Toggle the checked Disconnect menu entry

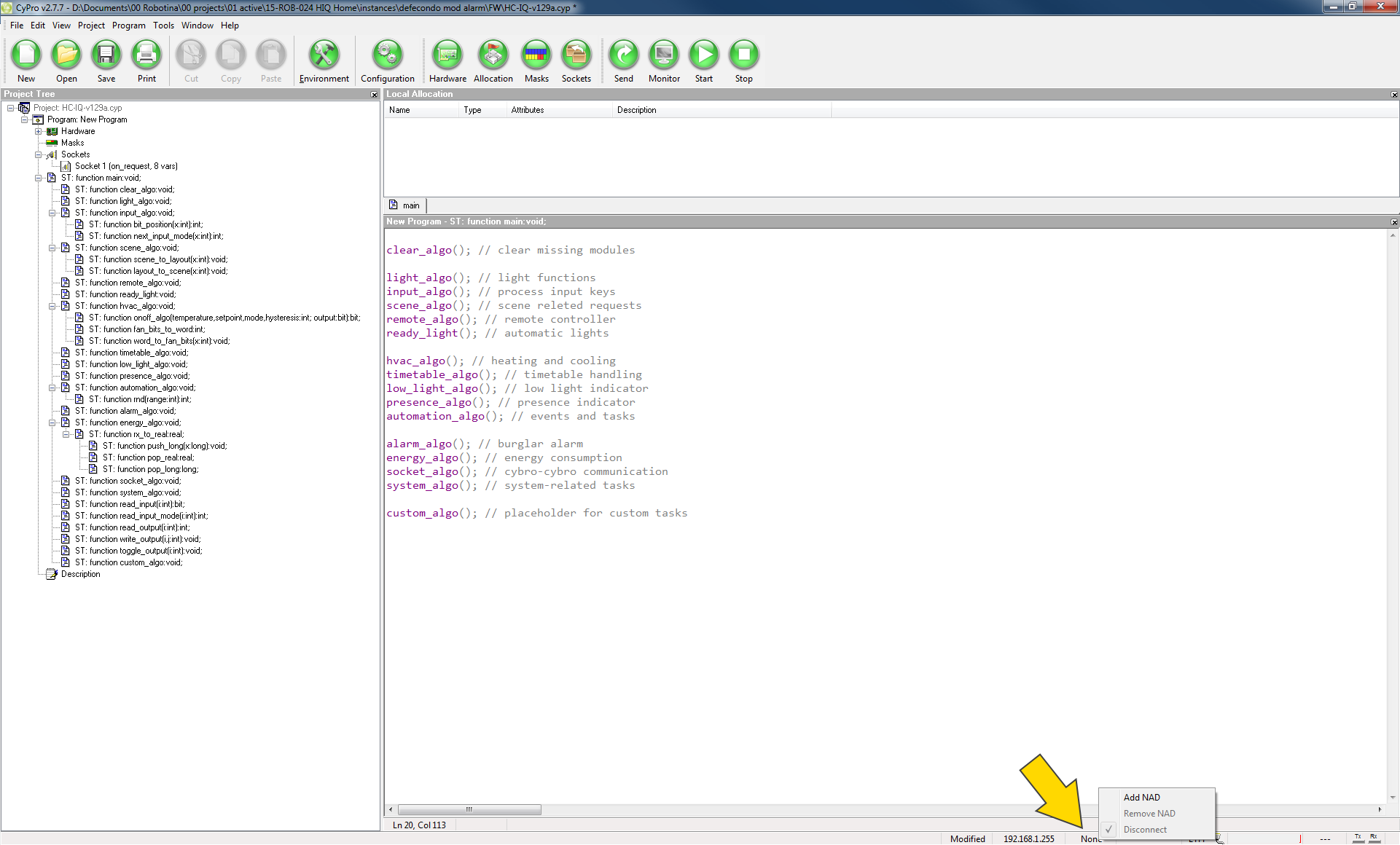(x=1144, y=830)
